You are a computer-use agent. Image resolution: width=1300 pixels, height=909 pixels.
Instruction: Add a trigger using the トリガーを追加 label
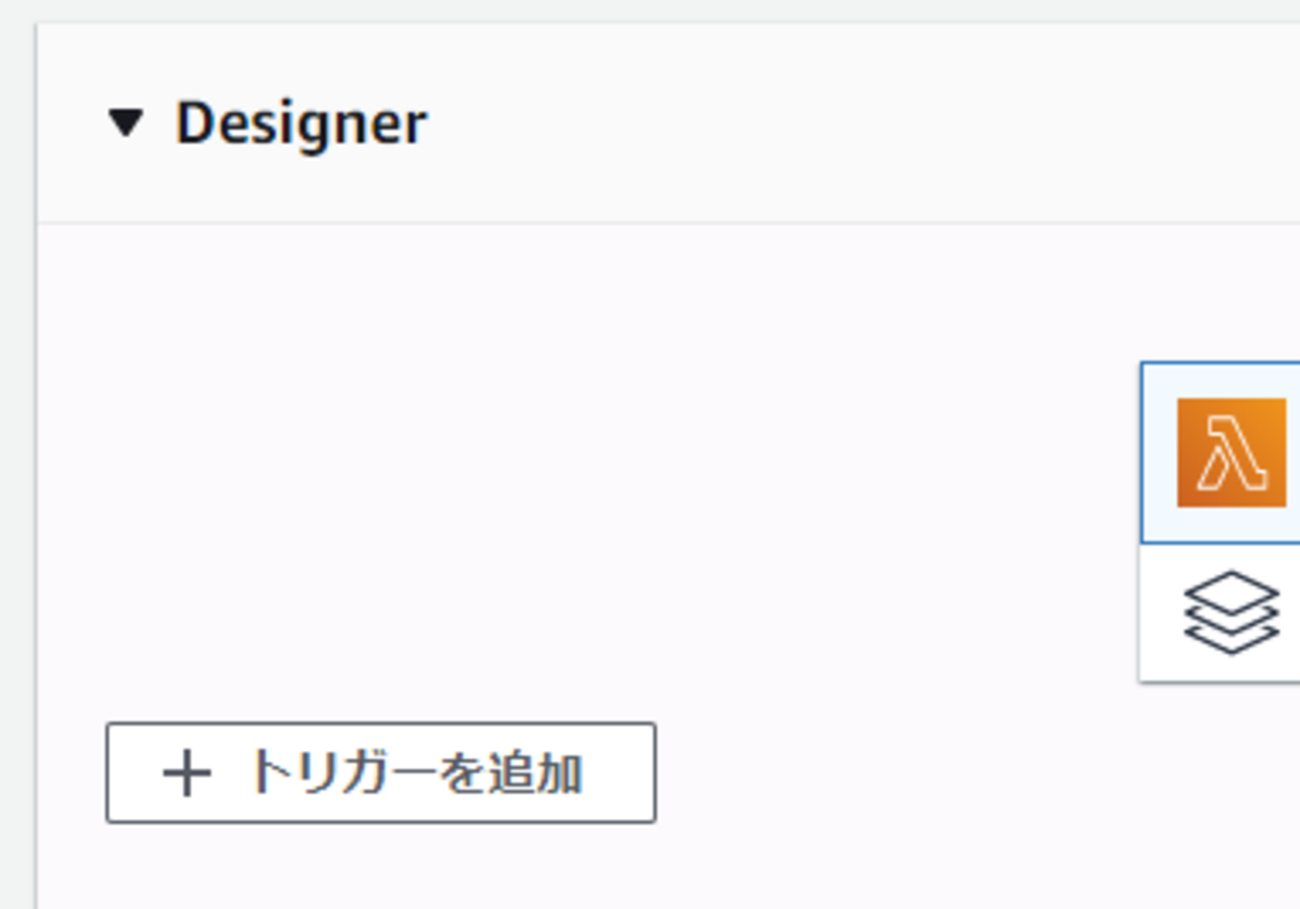pyautogui.click(x=412, y=773)
